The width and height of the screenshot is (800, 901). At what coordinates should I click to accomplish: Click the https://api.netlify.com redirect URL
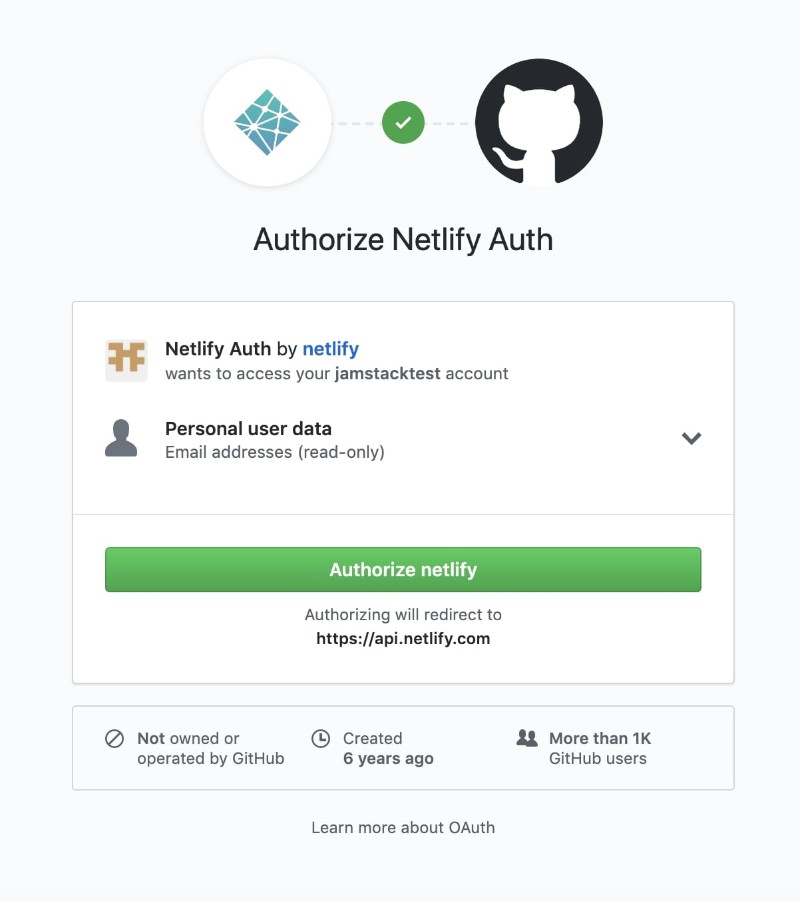pyautogui.click(x=403, y=638)
